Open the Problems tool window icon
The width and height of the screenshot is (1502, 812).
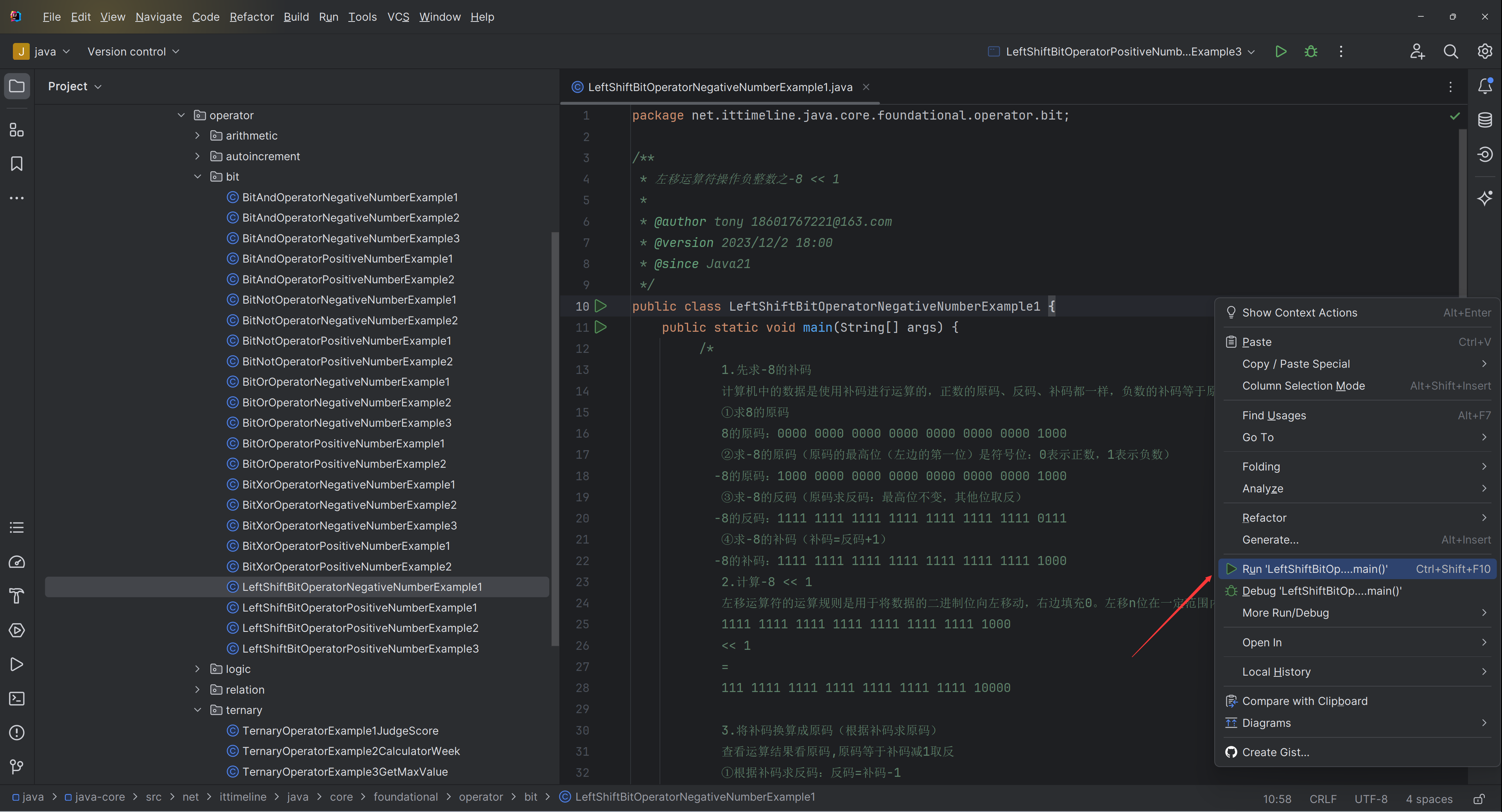point(17,733)
